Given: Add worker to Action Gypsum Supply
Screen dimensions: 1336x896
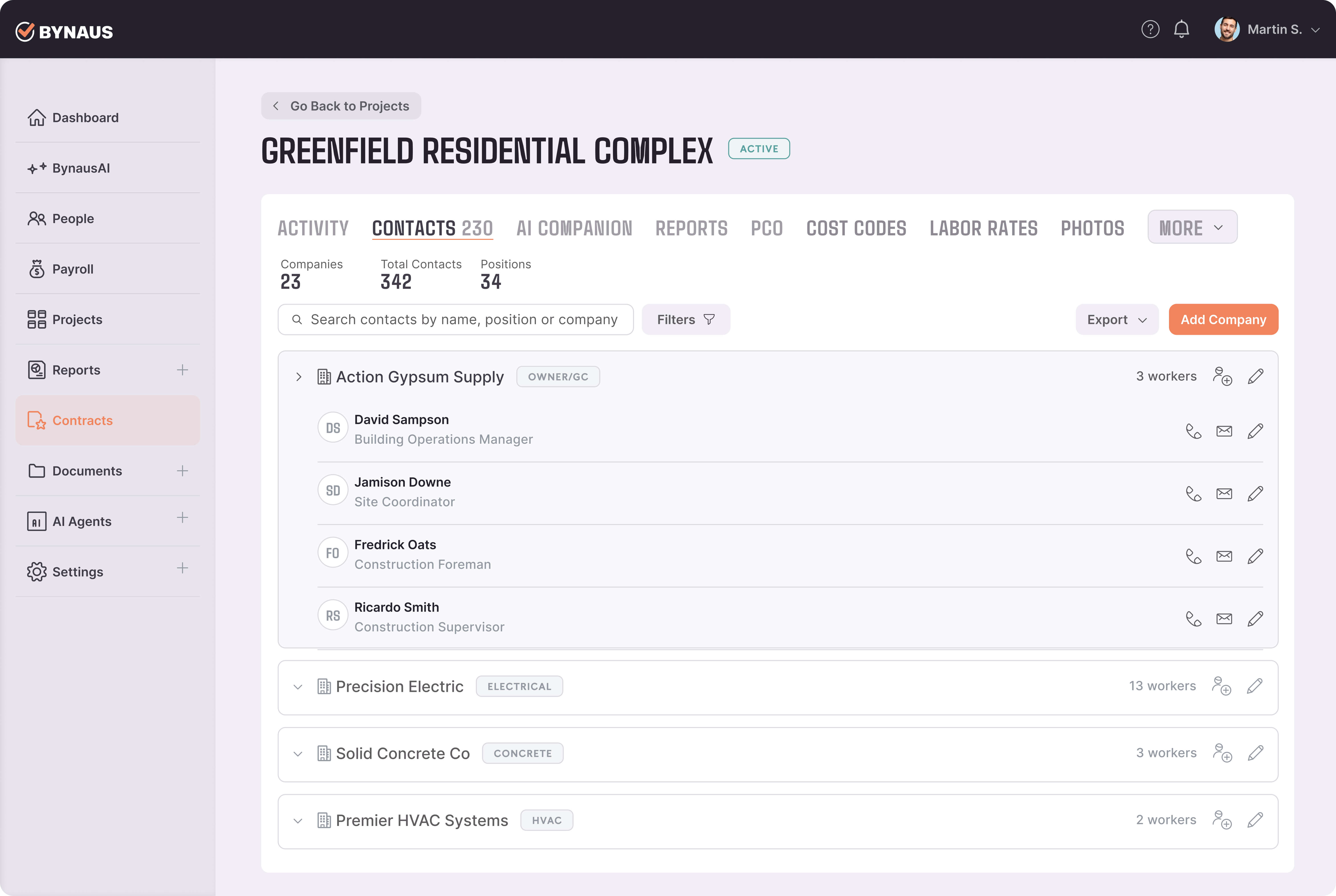Looking at the screenshot, I should tap(1222, 377).
